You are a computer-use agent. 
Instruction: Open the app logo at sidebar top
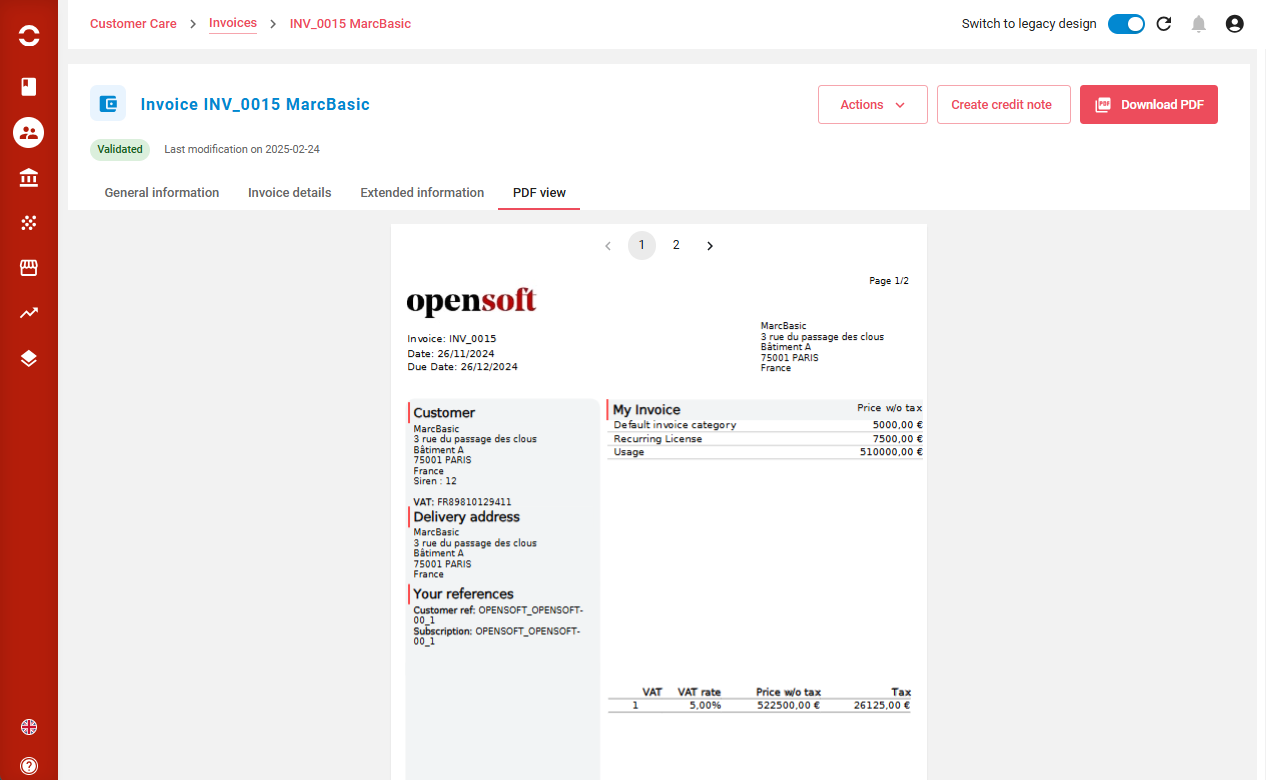(x=29, y=37)
